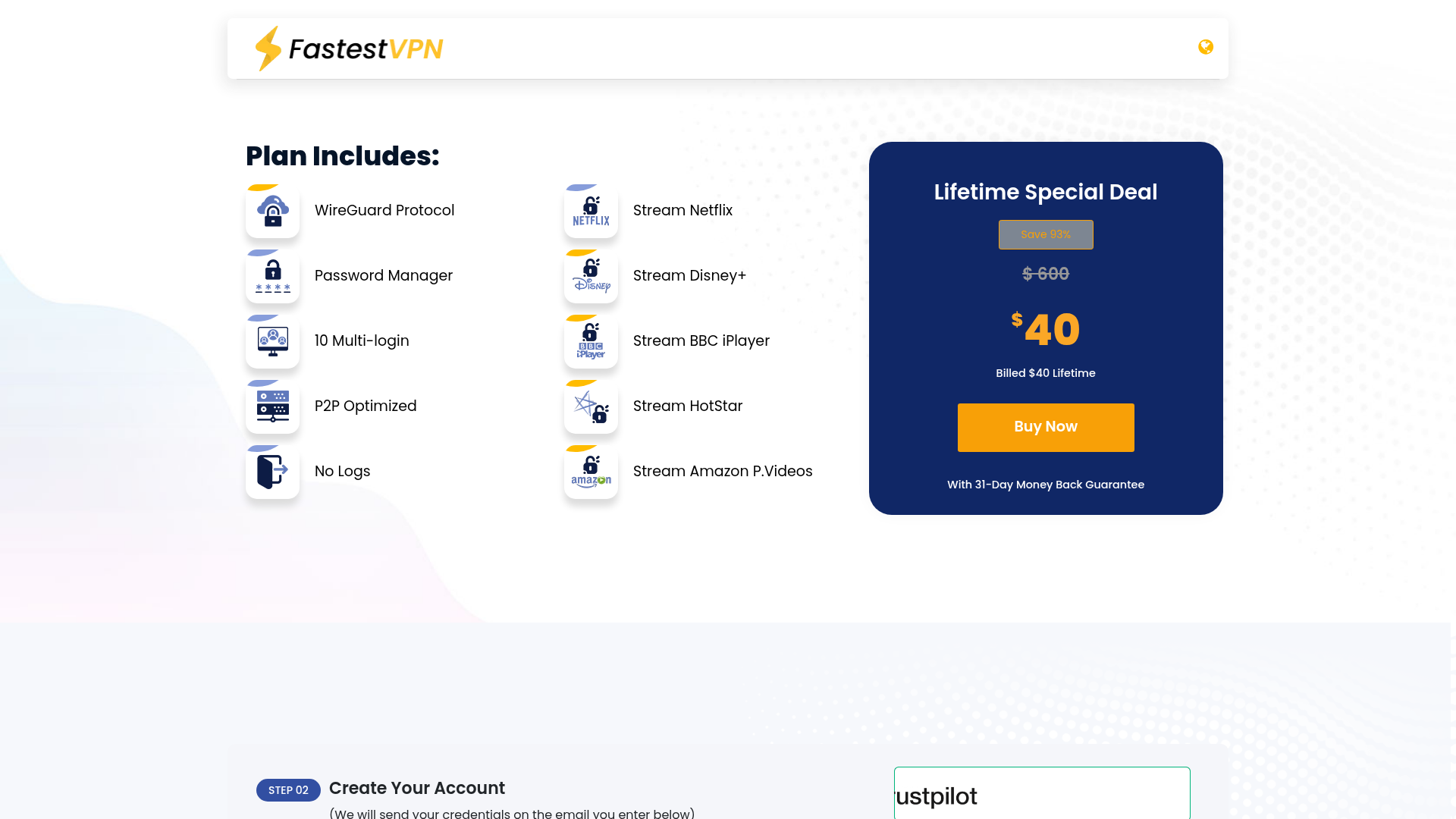Open the globe language selector icon
This screenshot has width=1456, height=819.
(1206, 47)
